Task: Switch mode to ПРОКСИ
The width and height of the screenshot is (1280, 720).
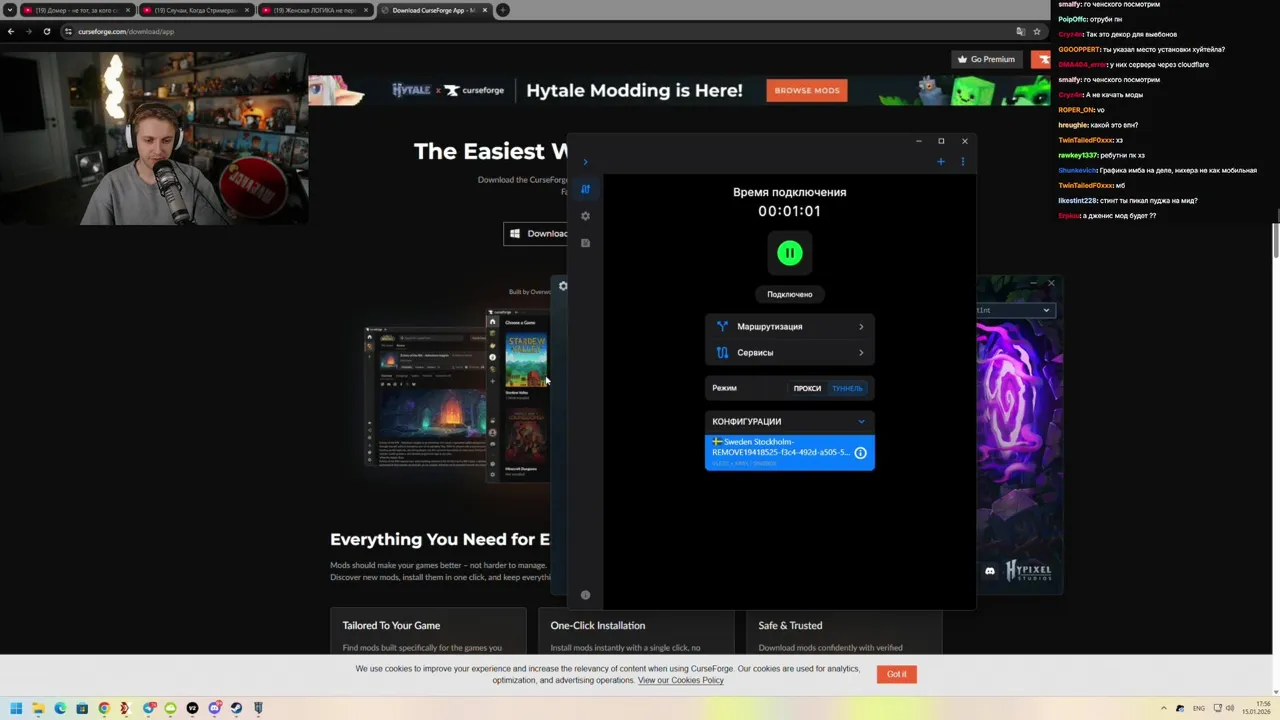Action: [807, 389]
